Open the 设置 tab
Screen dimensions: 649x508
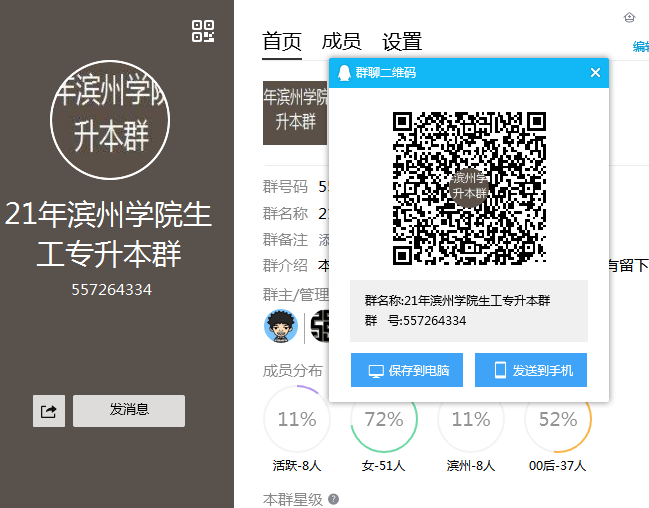402,42
